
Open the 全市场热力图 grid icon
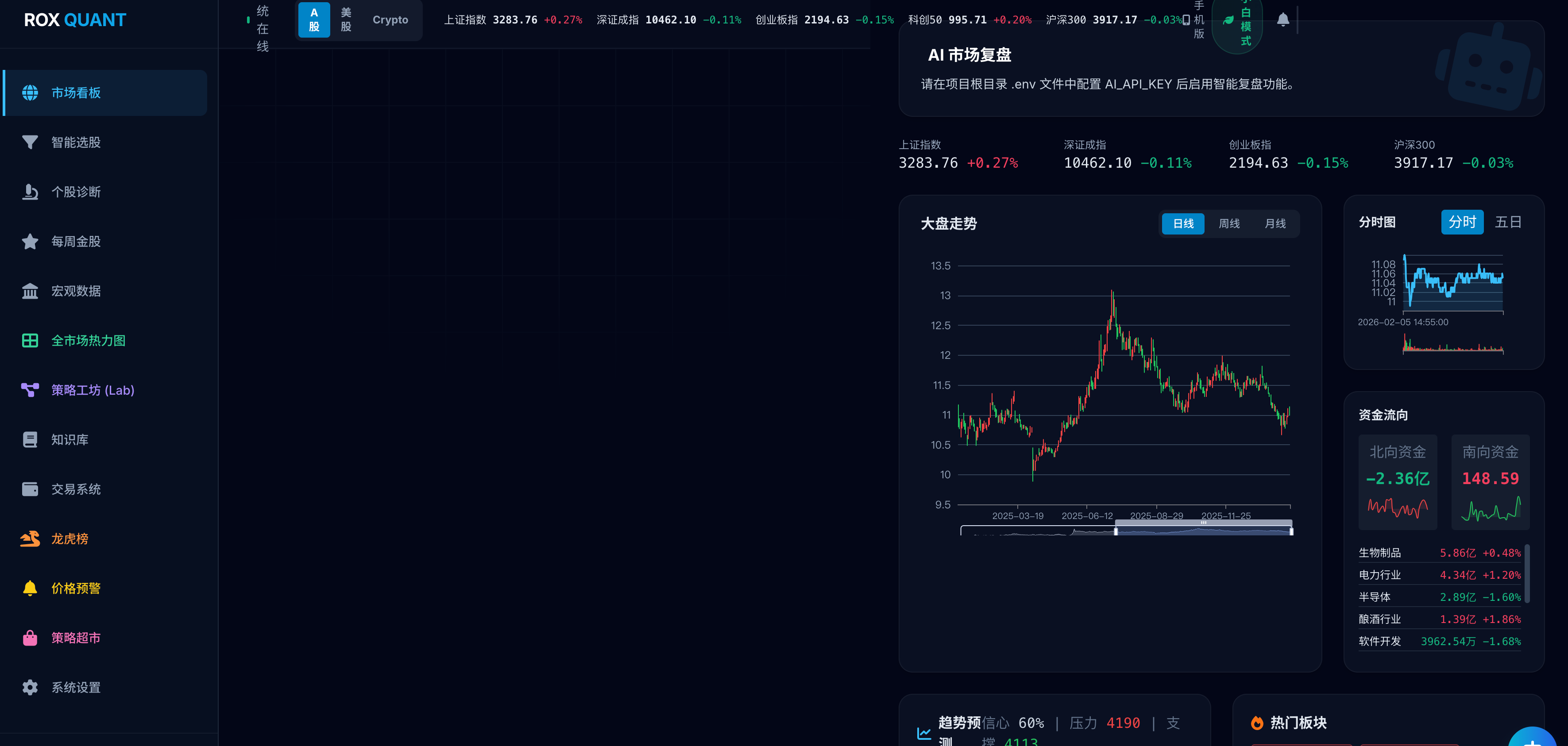coord(30,340)
